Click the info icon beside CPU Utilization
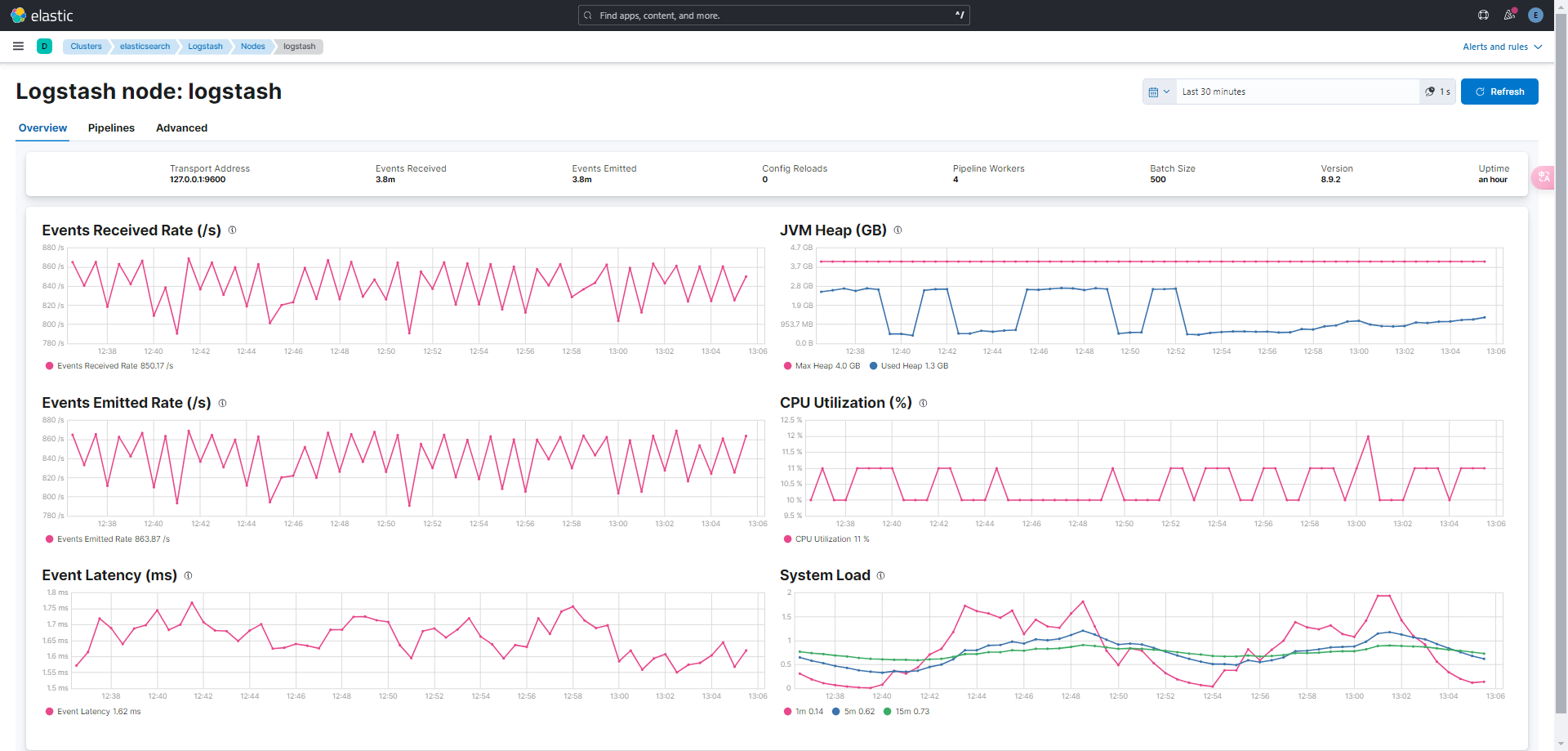Viewport: 1568px width, 751px height. pyautogui.click(x=923, y=403)
